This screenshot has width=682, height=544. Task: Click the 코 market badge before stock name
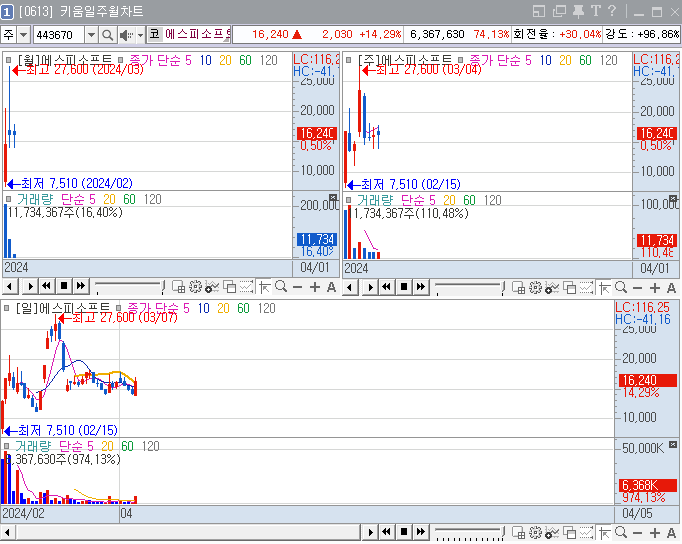click(x=155, y=34)
